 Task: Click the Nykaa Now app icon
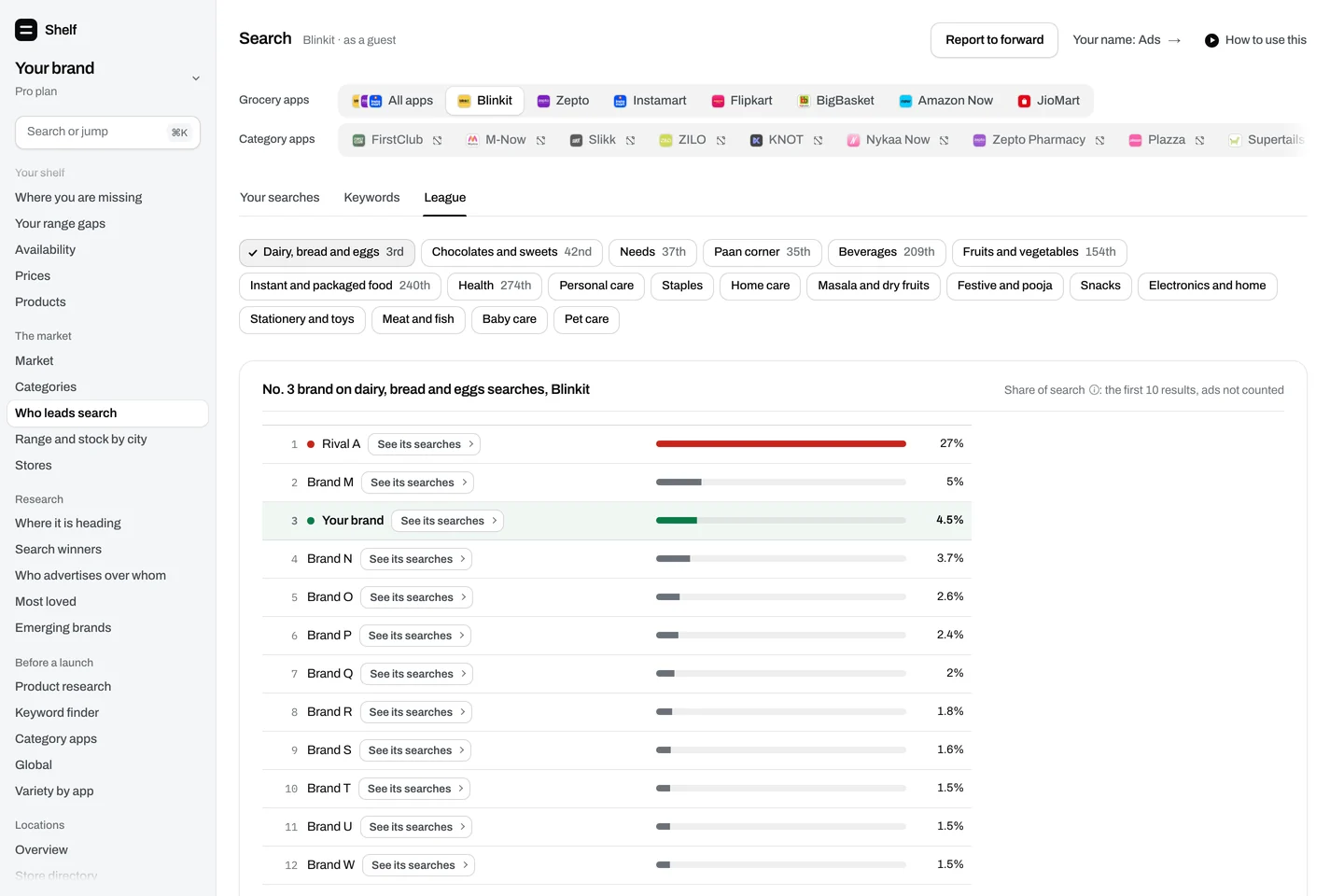[x=853, y=140]
